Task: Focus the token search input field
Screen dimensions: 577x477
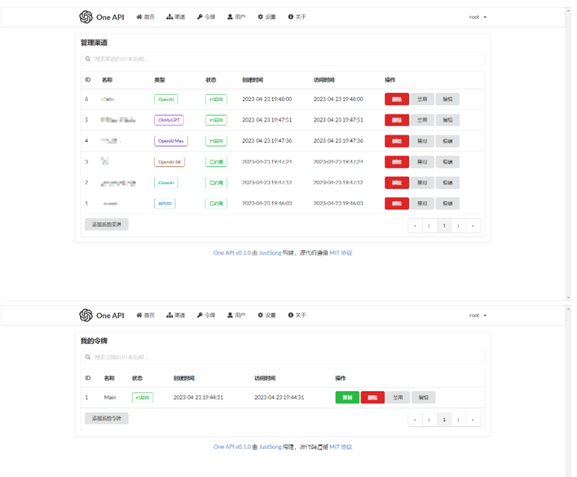Action: pos(283,357)
